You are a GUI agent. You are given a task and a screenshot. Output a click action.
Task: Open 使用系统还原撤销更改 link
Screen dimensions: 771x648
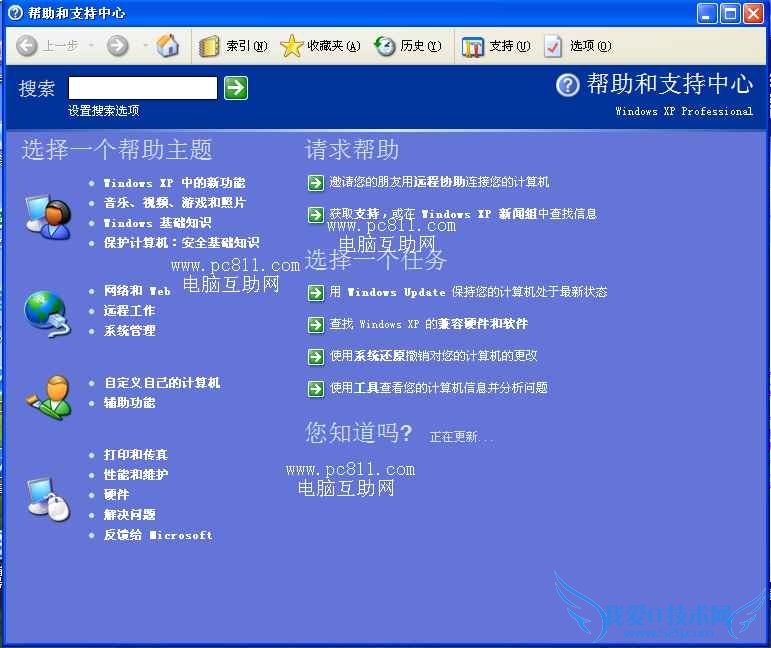click(434, 355)
